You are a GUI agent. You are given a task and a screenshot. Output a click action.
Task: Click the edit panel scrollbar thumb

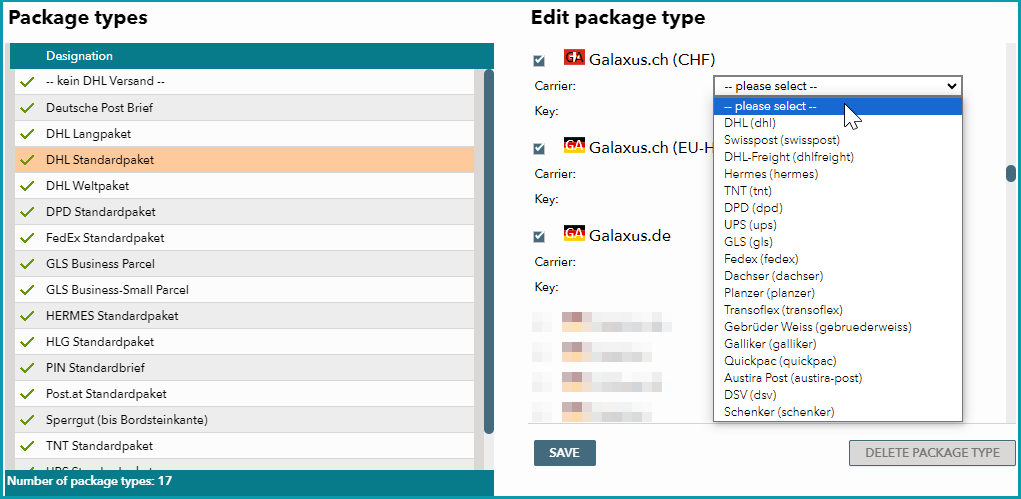(1011, 173)
